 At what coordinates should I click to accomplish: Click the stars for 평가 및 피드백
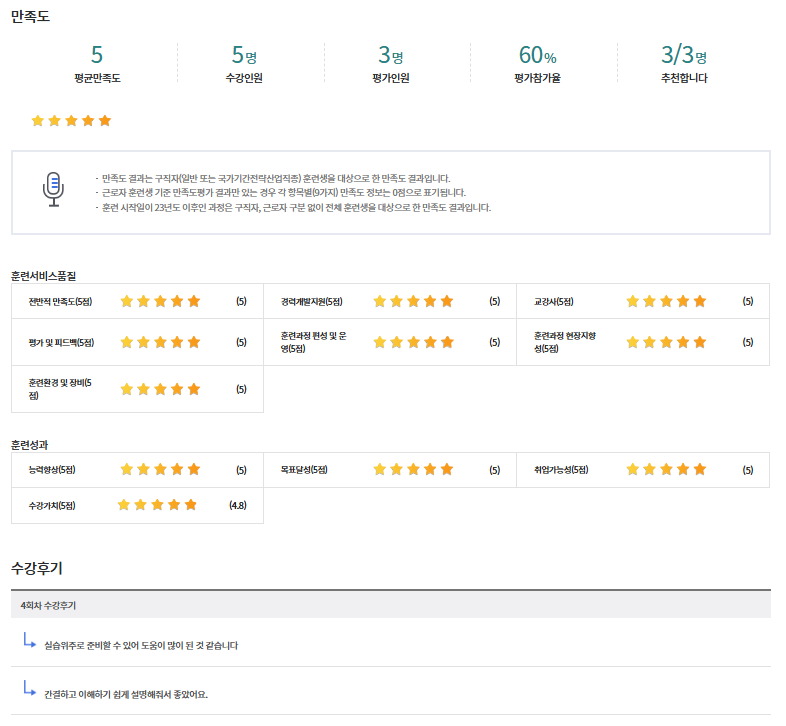click(160, 342)
